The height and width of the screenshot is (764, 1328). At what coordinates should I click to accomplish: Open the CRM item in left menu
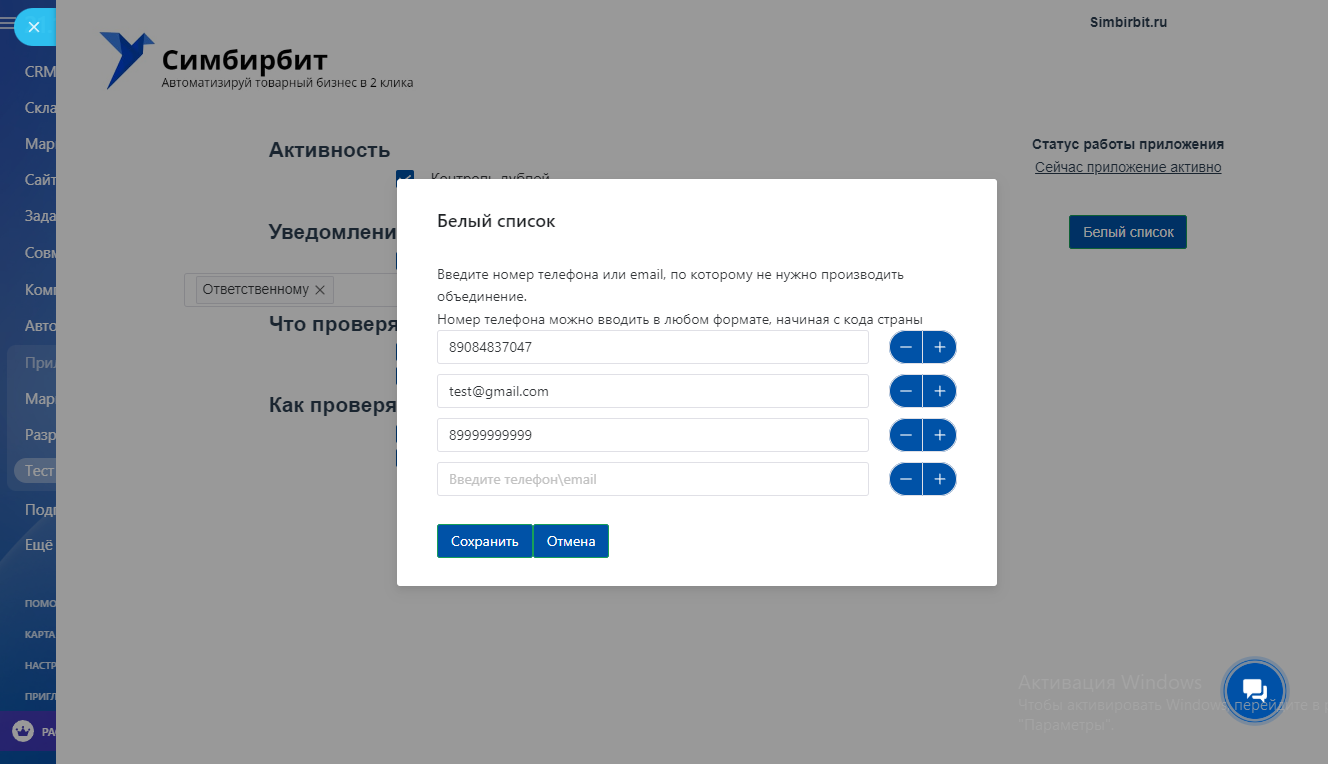[x=40, y=72]
